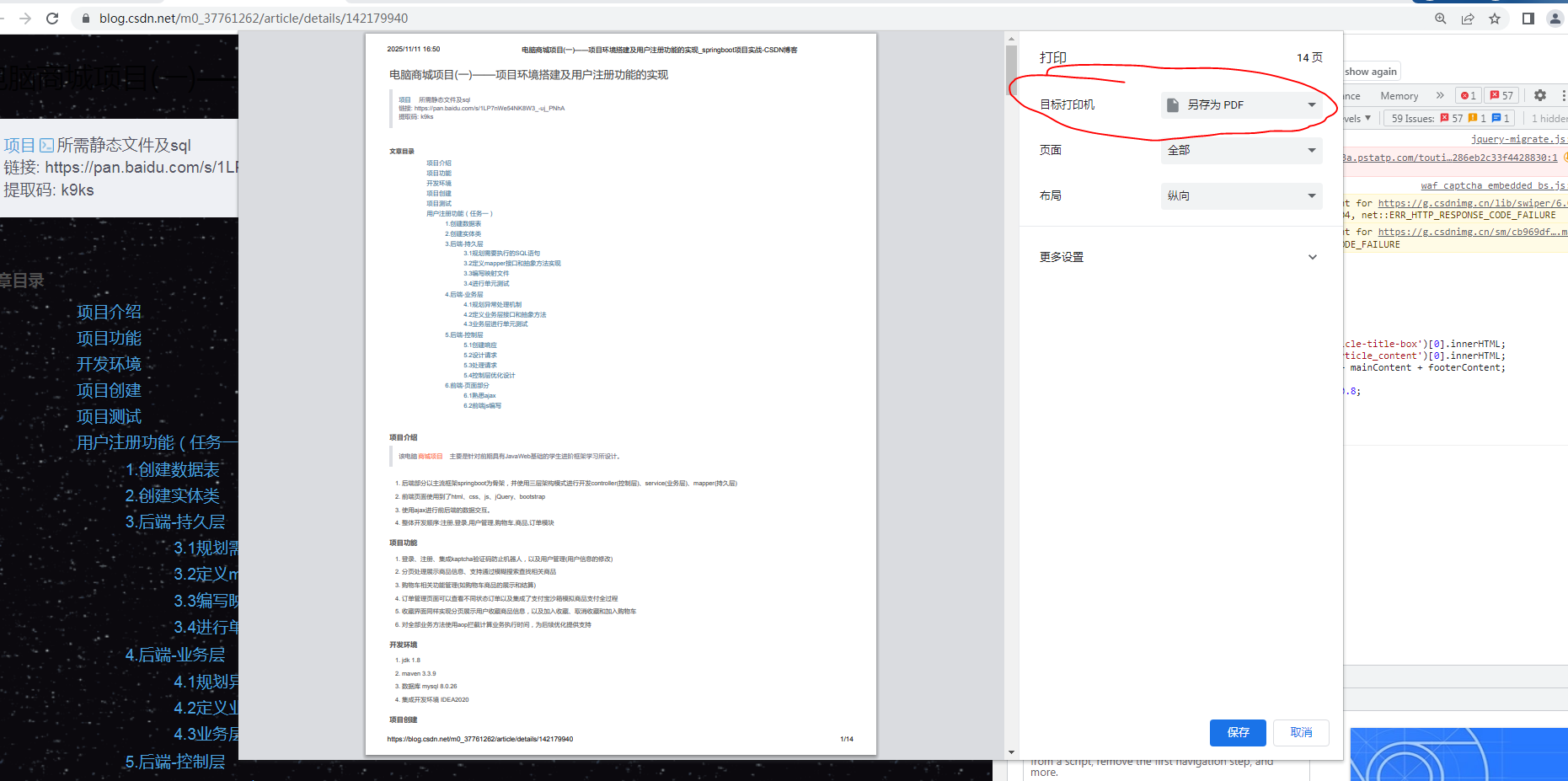Click the 57 issues badge in DevTools toolbar
Viewport: 1568px width, 781px height.
[1501, 95]
